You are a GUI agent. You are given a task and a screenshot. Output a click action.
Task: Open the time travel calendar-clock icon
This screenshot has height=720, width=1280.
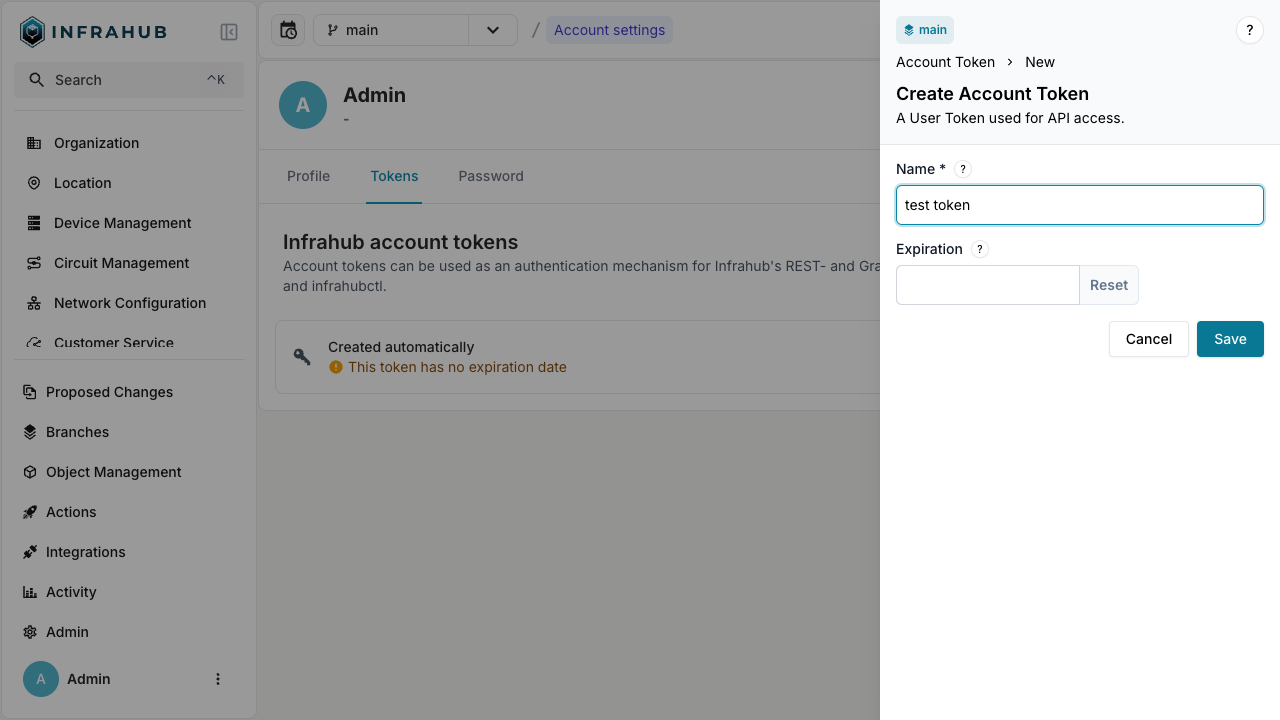click(x=288, y=30)
